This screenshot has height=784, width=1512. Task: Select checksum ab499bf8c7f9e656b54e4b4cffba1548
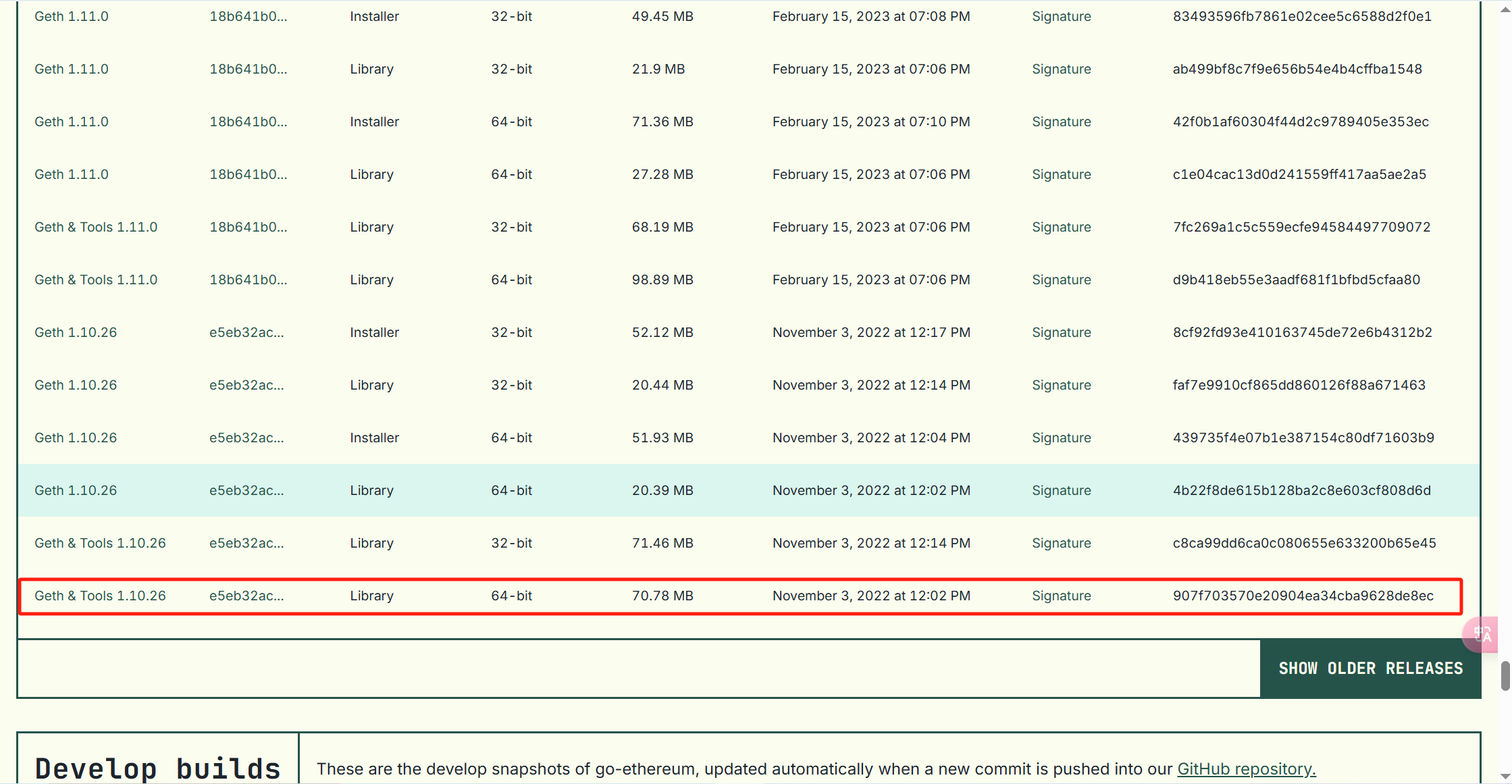[1297, 69]
